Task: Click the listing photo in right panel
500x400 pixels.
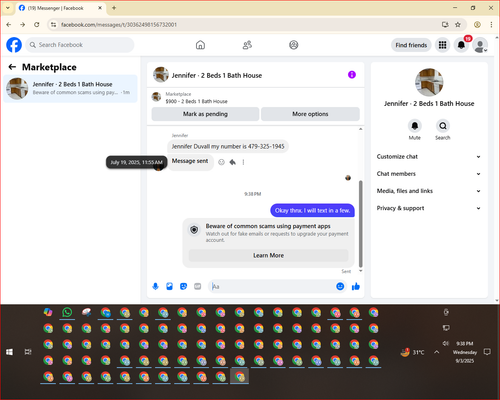Action: (429, 82)
